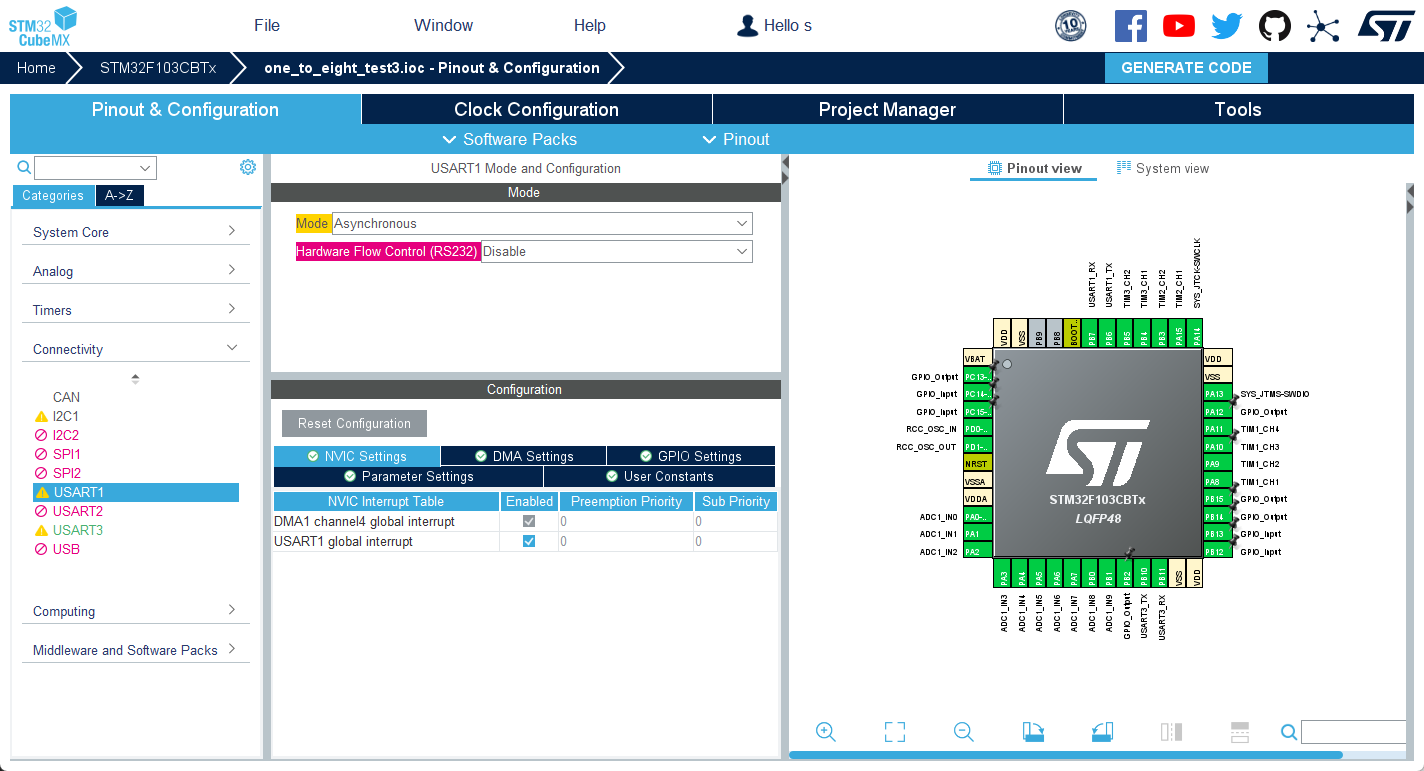Open the User Constants tab
1424x771 pixels.
(x=660, y=476)
